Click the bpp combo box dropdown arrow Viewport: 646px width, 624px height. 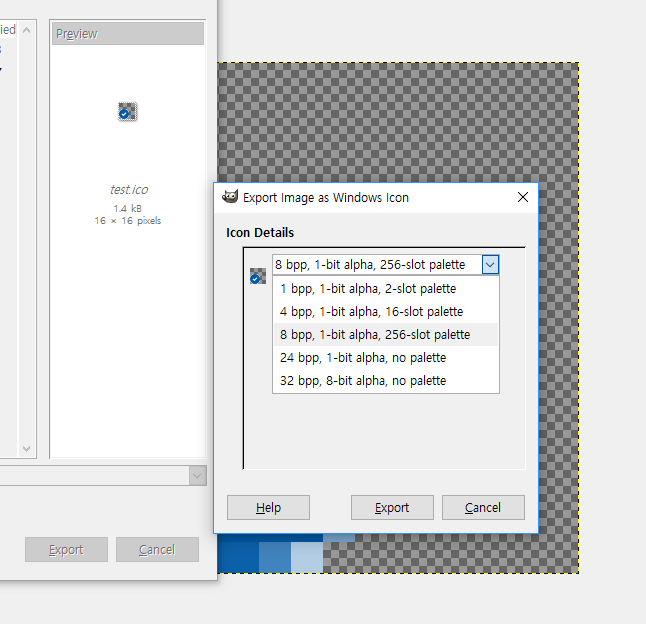pos(489,265)
